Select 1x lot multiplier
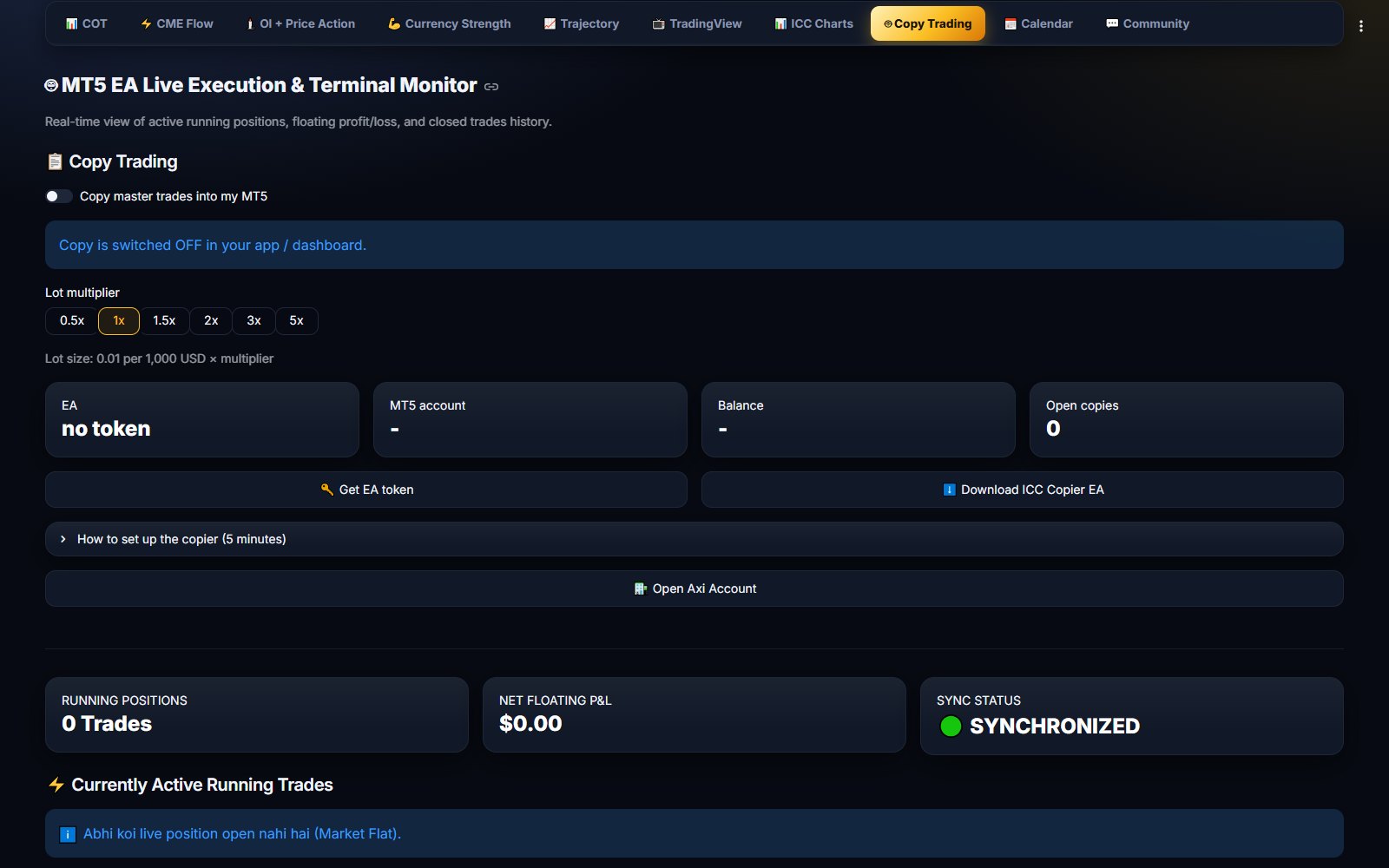This screenshot has width=1389, height=868. pos(119,321)
